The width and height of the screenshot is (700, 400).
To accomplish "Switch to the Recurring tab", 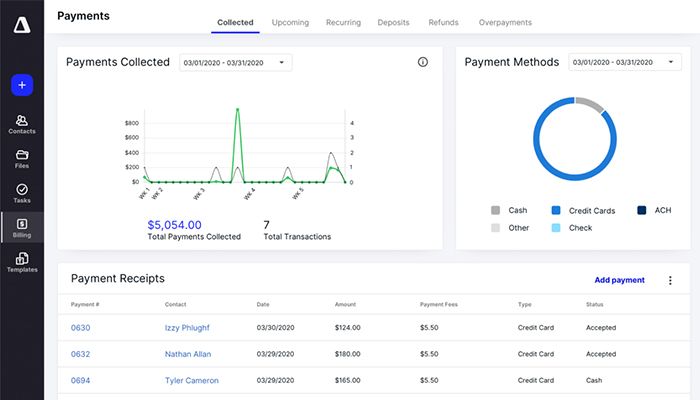I will point(343,22).
